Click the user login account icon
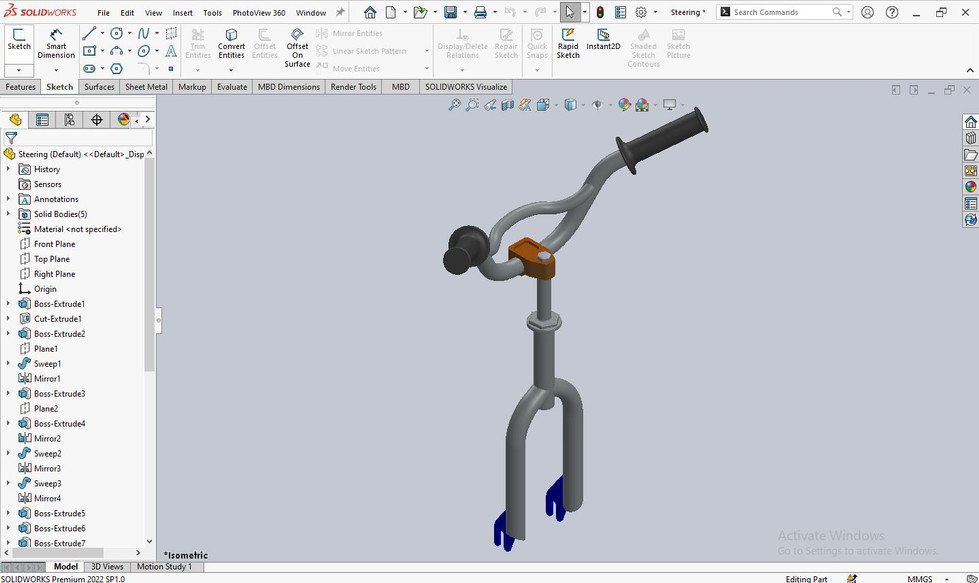The height and width of the screenshot is (583, 979). pyautogui.click(x=867, y=12)
